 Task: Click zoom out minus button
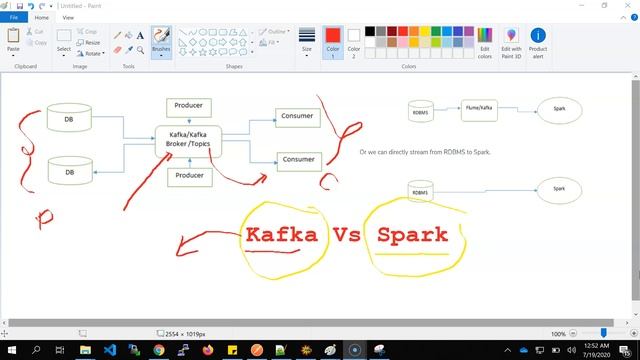click(573, 333)
